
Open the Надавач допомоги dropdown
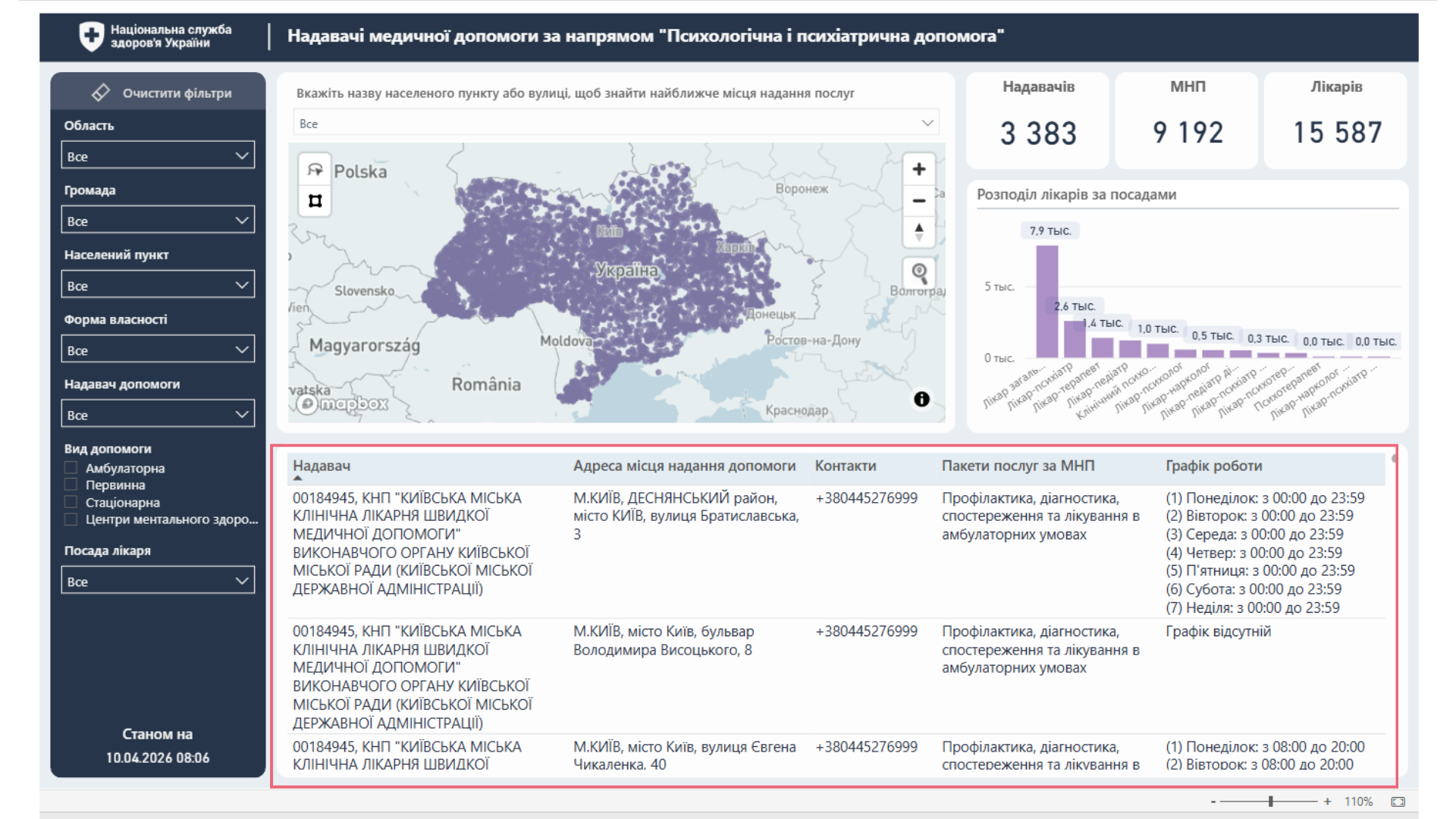click(x=158, y=414)
